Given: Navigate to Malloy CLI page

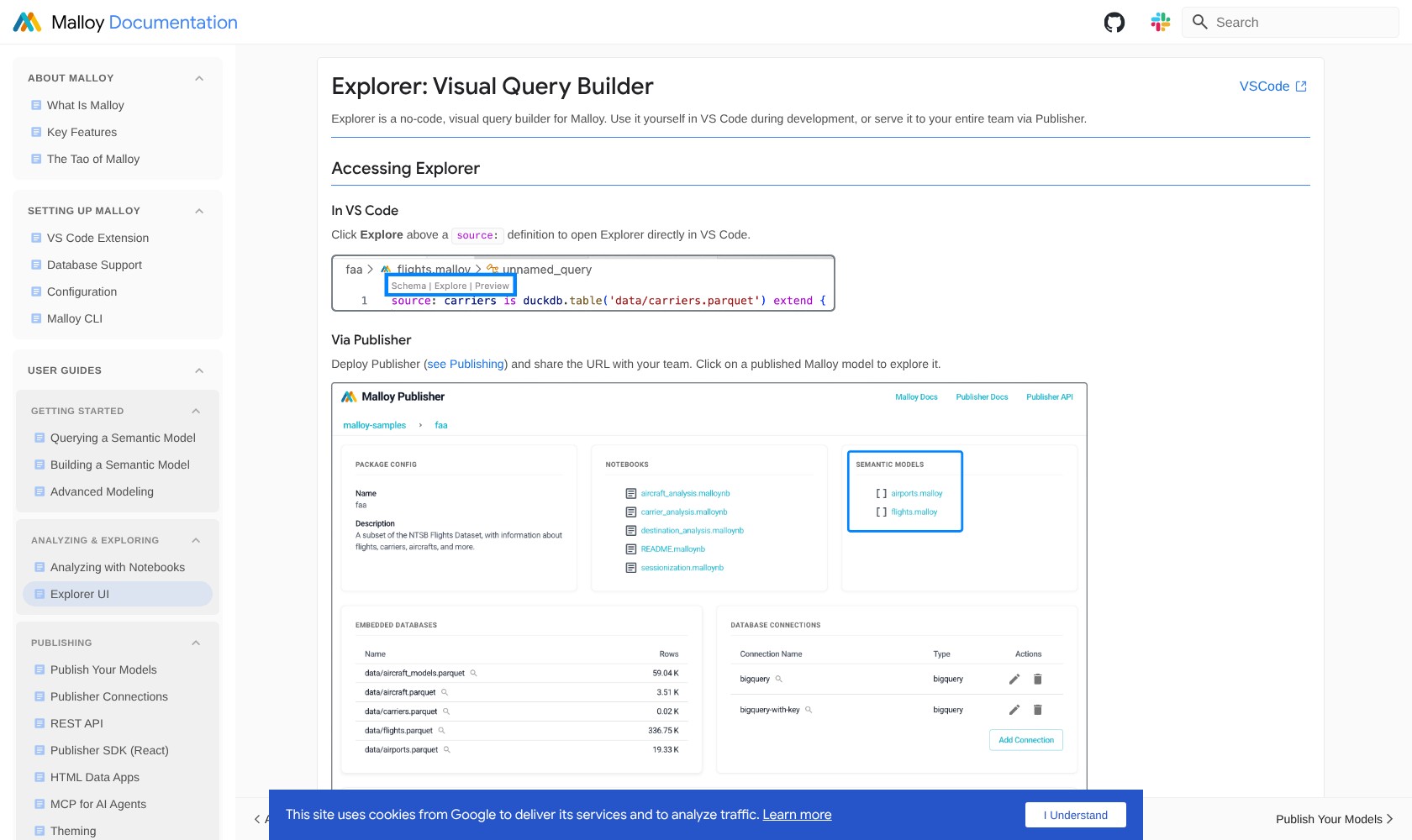Looking at the screenshot, I should 75,318.
